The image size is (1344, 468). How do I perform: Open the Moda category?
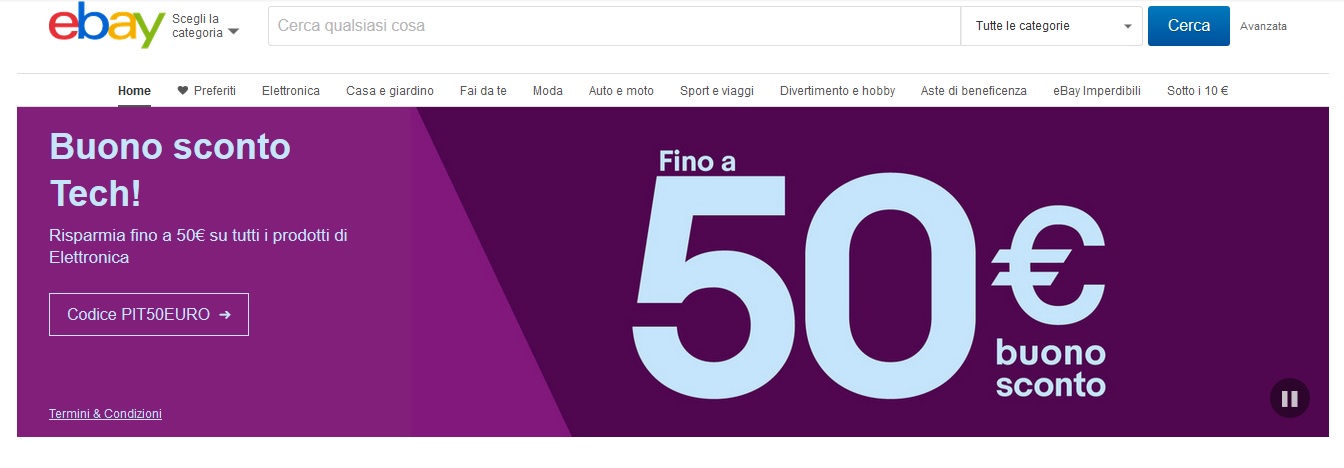[548, 91]
